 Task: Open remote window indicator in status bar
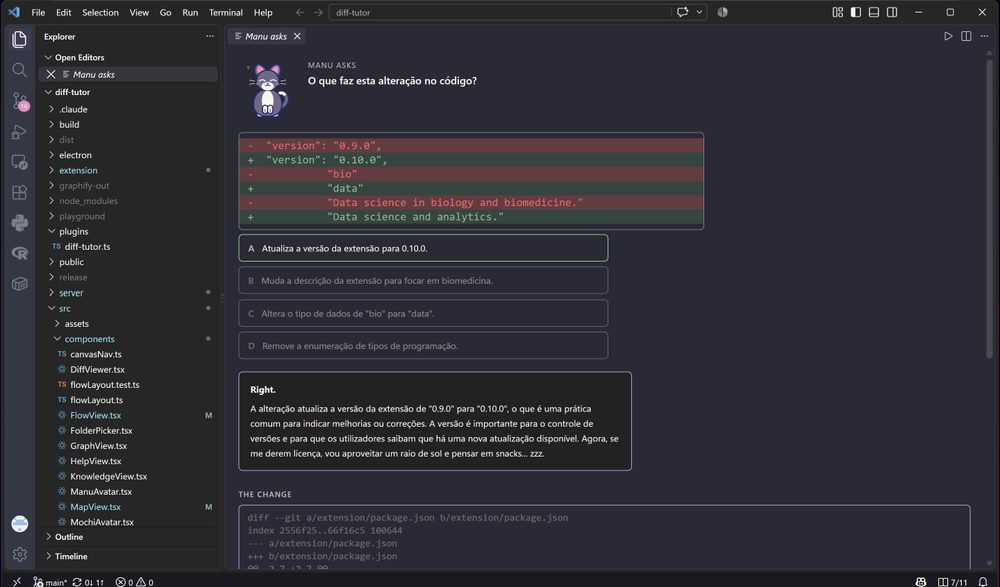17,581
